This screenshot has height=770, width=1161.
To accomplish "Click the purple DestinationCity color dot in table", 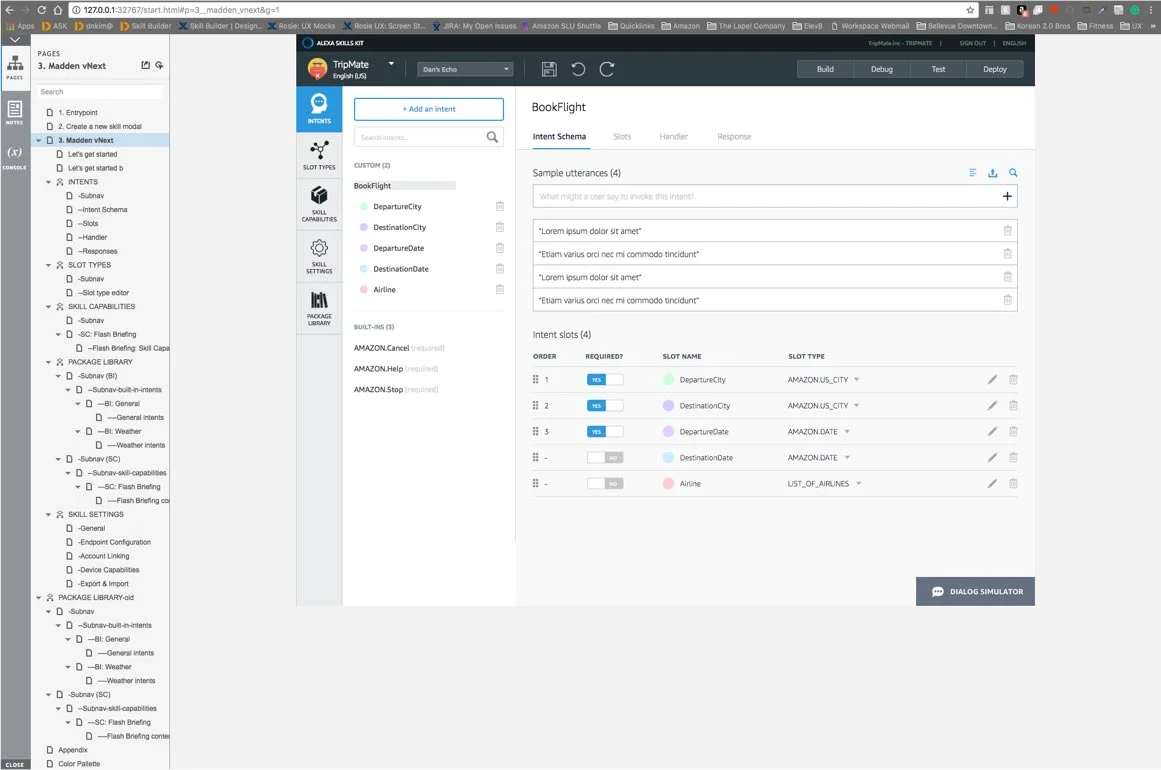I will [x=668, y=406].
